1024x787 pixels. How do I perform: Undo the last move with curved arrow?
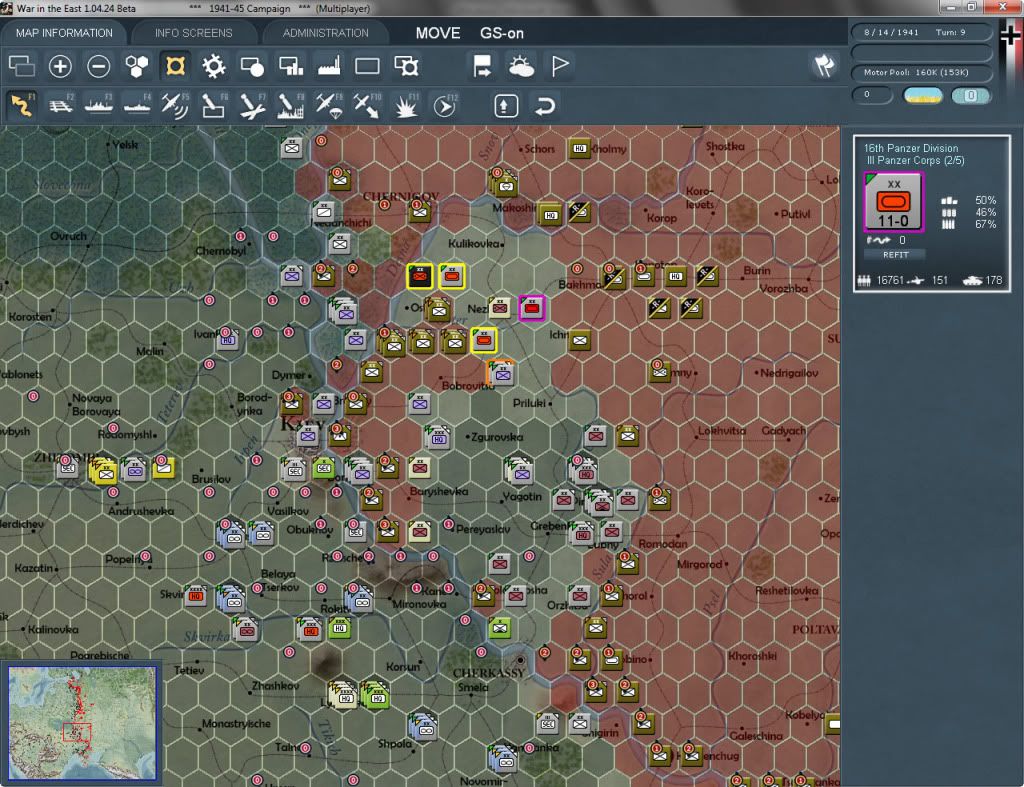(x=545, y=105)
